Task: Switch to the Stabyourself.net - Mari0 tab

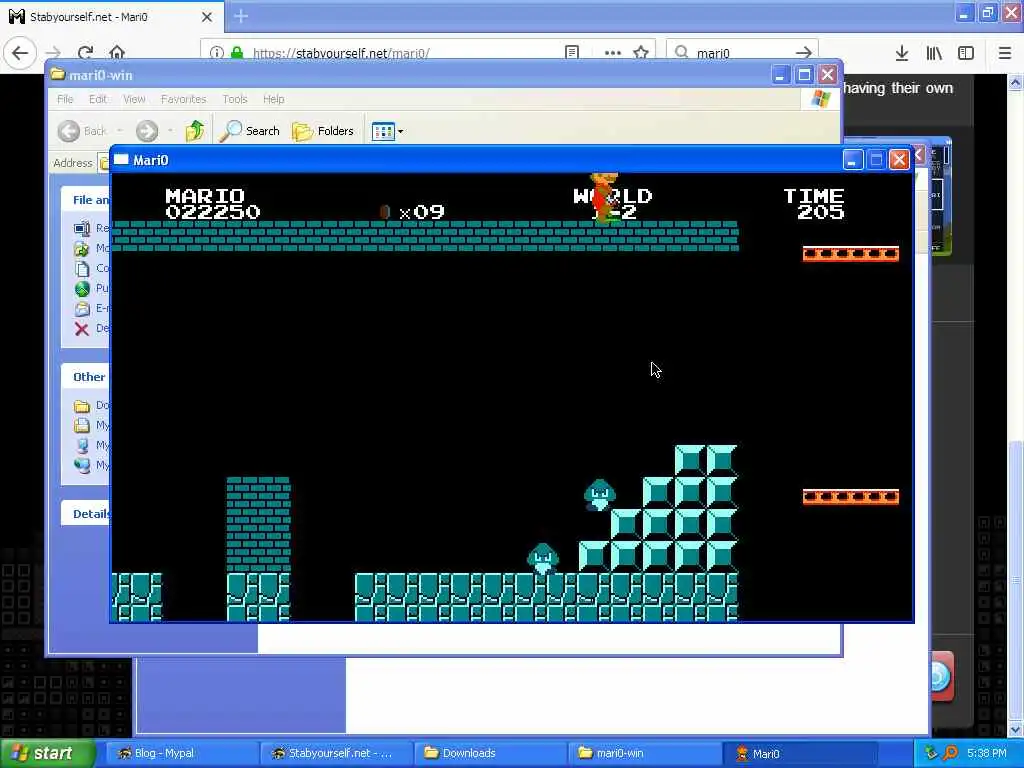Action: pos(111,17)
